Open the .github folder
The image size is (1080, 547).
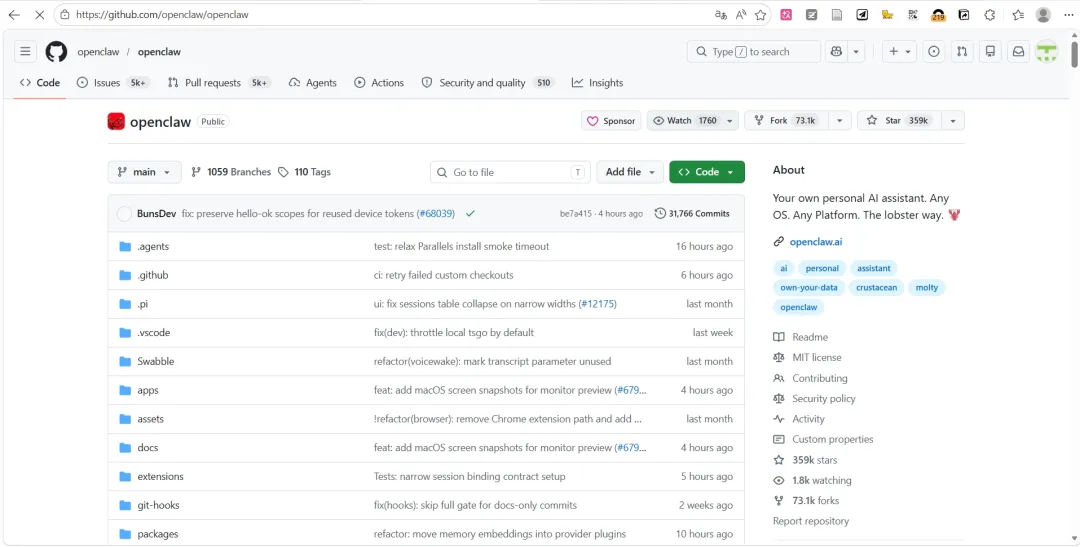click(152, 275)
